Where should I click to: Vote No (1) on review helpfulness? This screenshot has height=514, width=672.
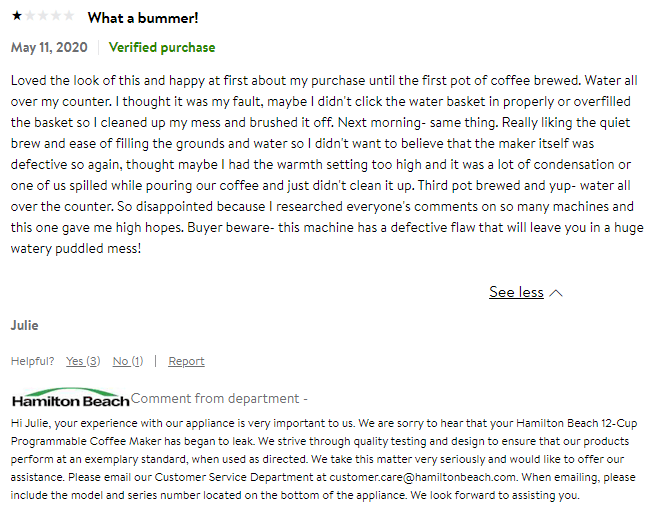pyautogui.click(x=127, y=361)
